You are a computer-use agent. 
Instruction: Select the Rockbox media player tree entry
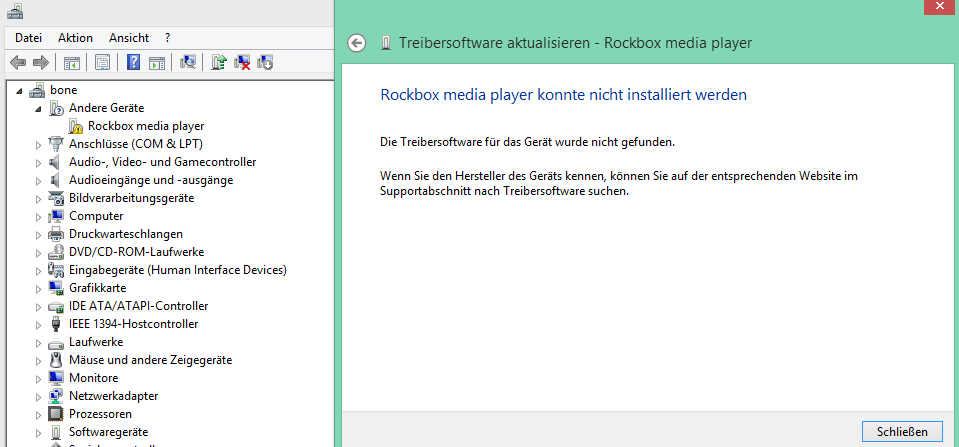[146, 126]
